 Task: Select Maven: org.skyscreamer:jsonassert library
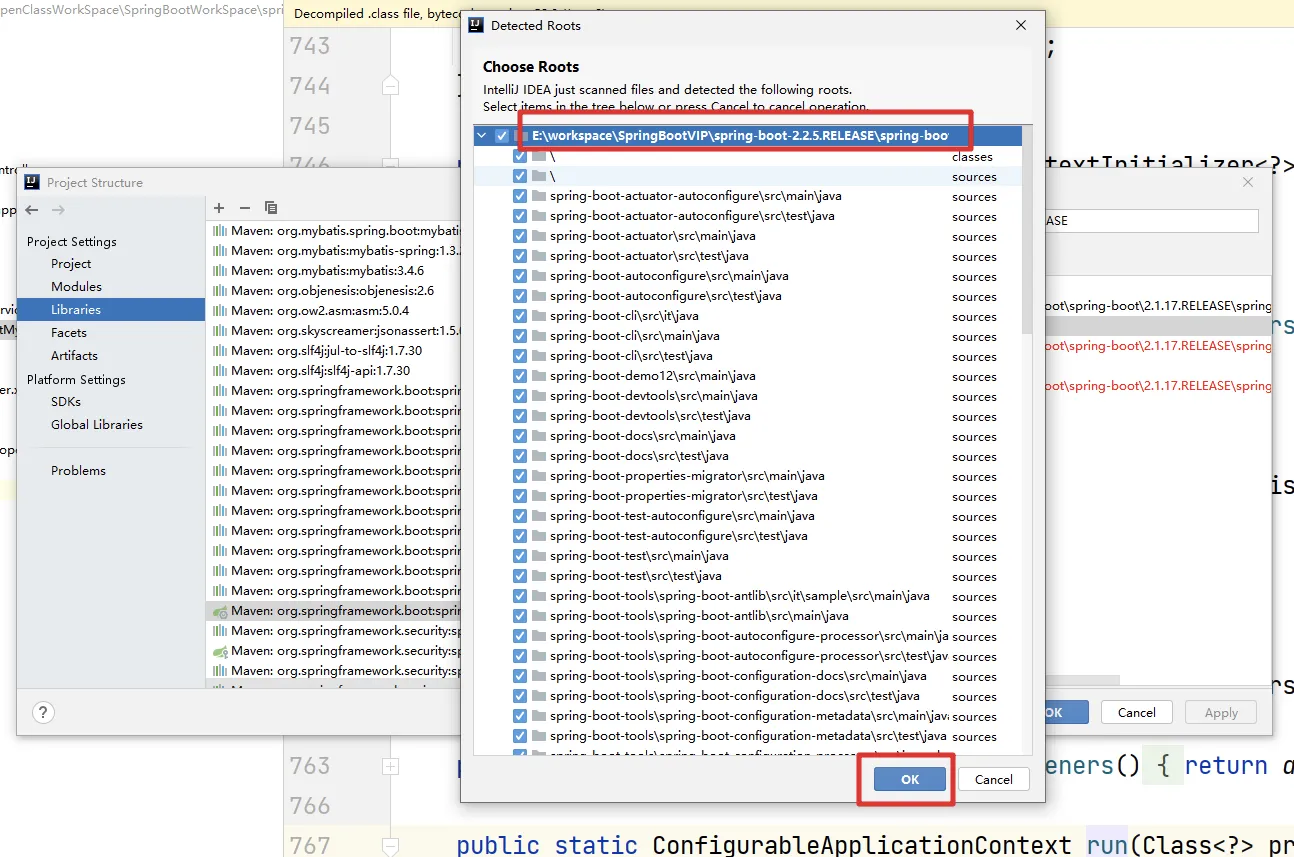[334, 330]
